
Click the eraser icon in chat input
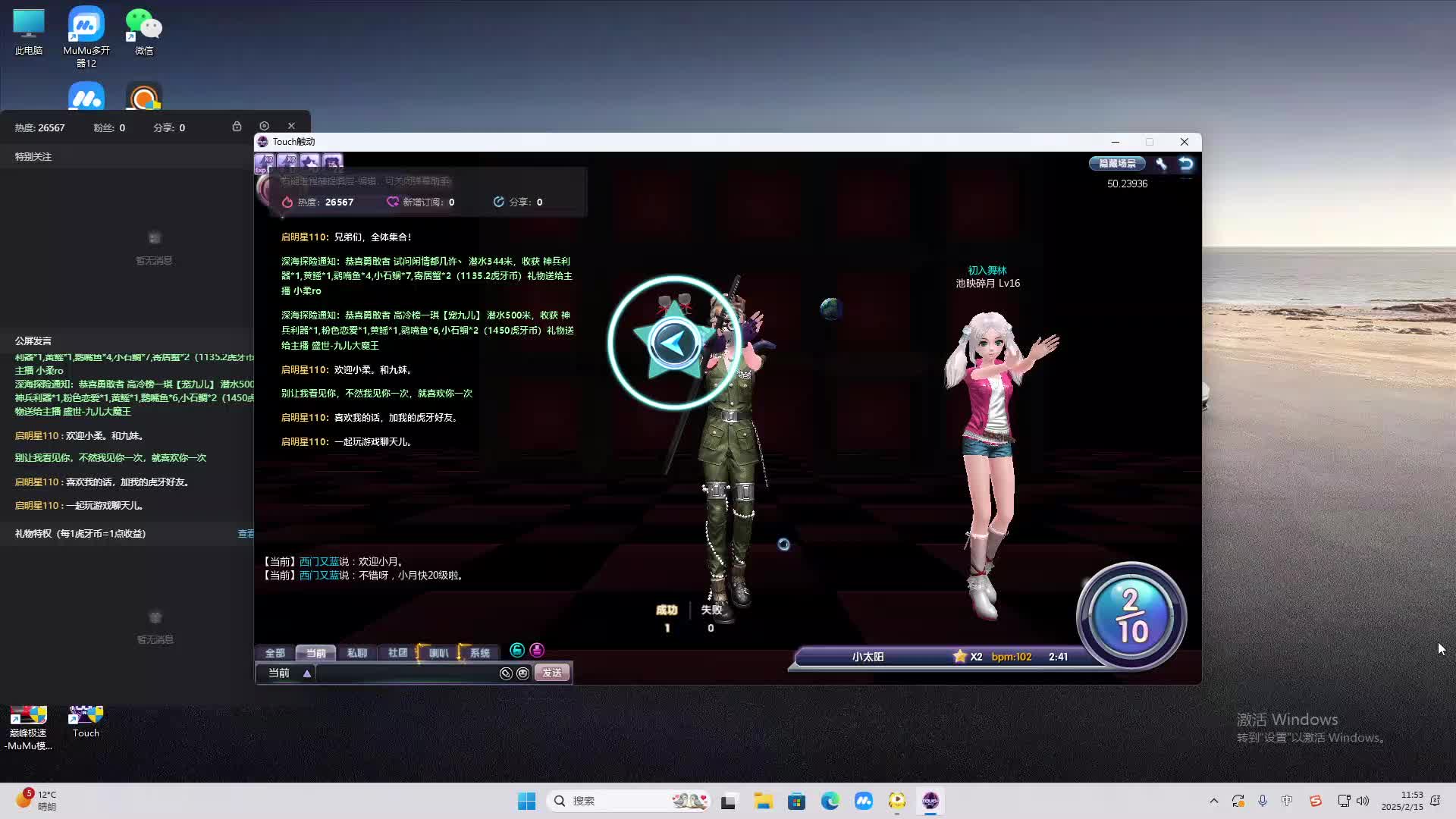[x=506, y=673]
